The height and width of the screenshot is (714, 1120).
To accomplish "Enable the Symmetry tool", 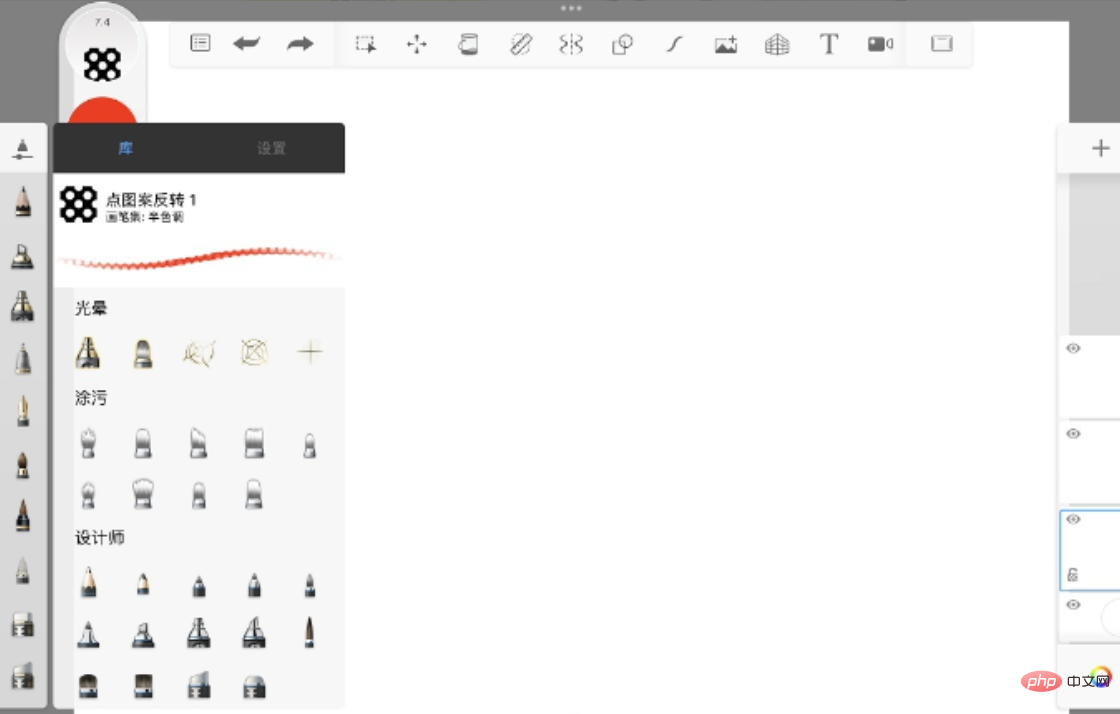I will 571,44.
